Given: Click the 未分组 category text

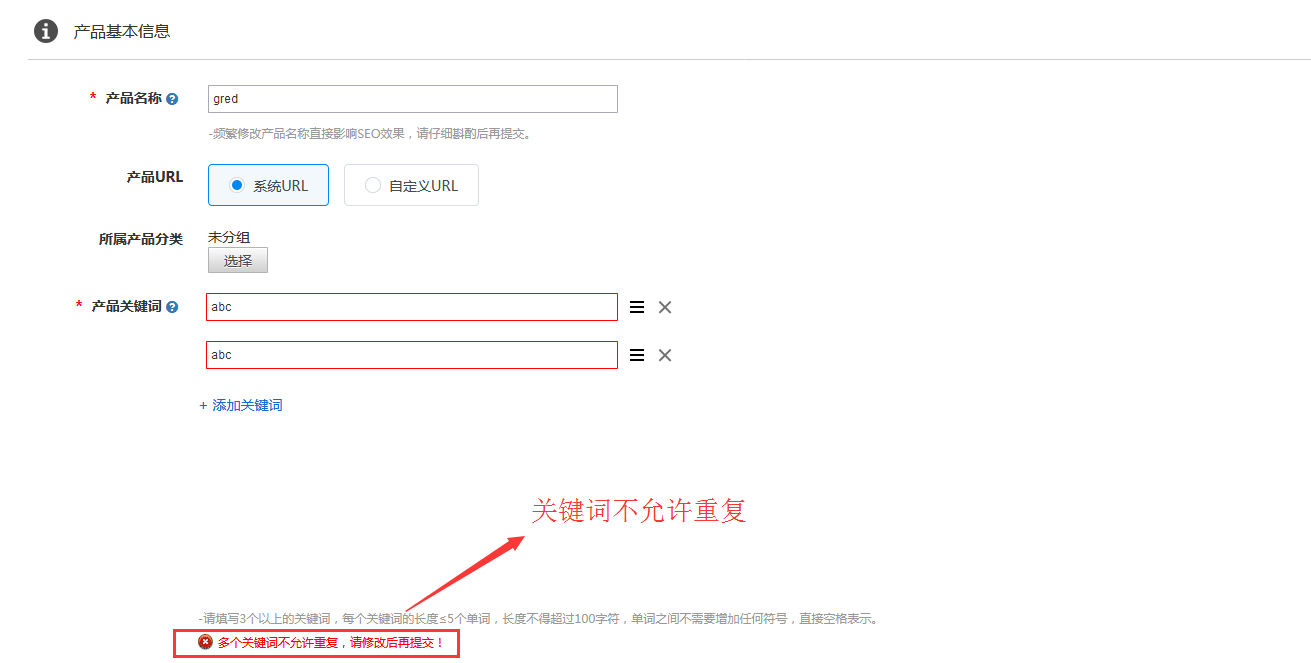Looking at the screenshot, I should click(229, 237).
